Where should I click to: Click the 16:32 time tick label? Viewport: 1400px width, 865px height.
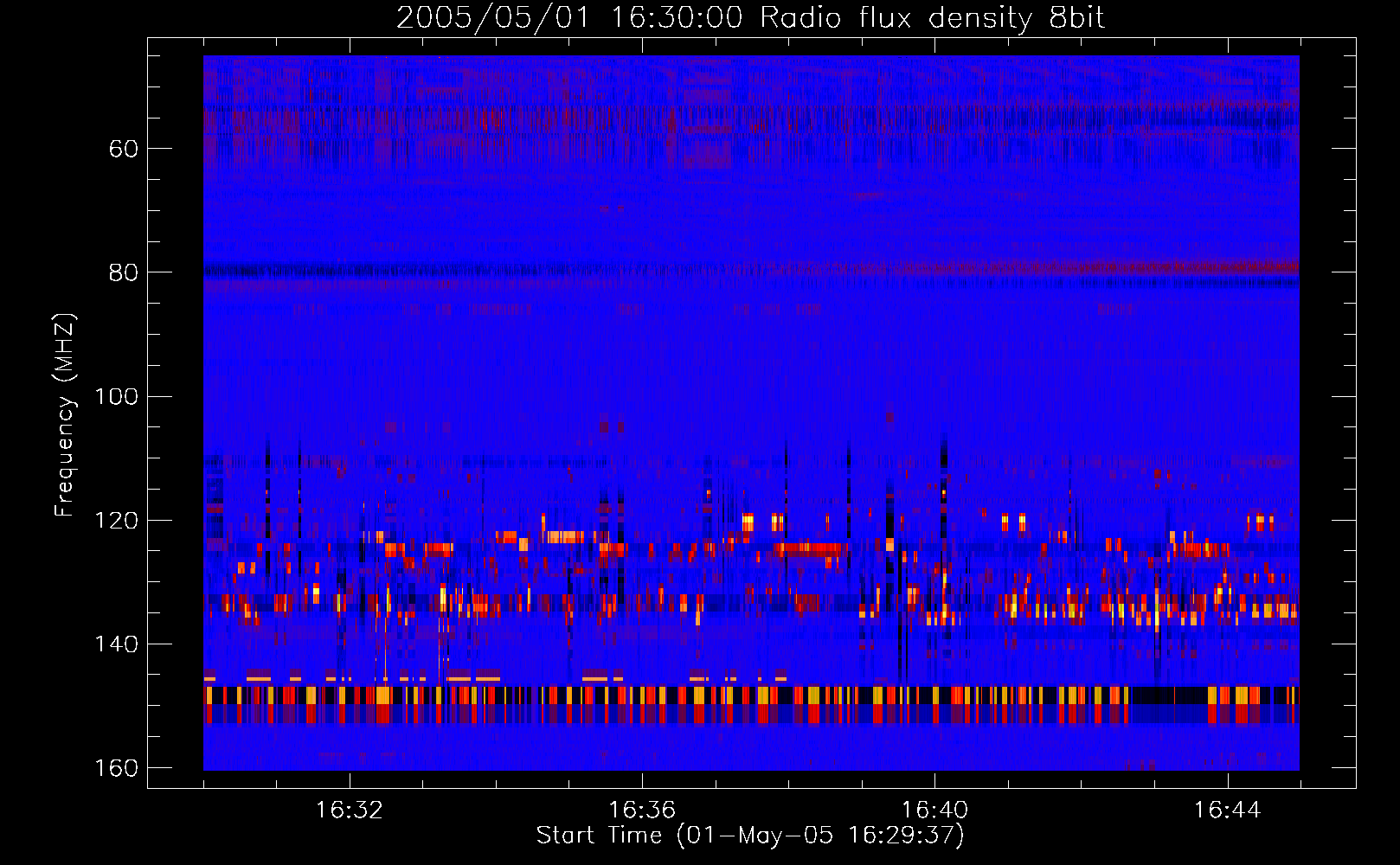pos(350,810)
